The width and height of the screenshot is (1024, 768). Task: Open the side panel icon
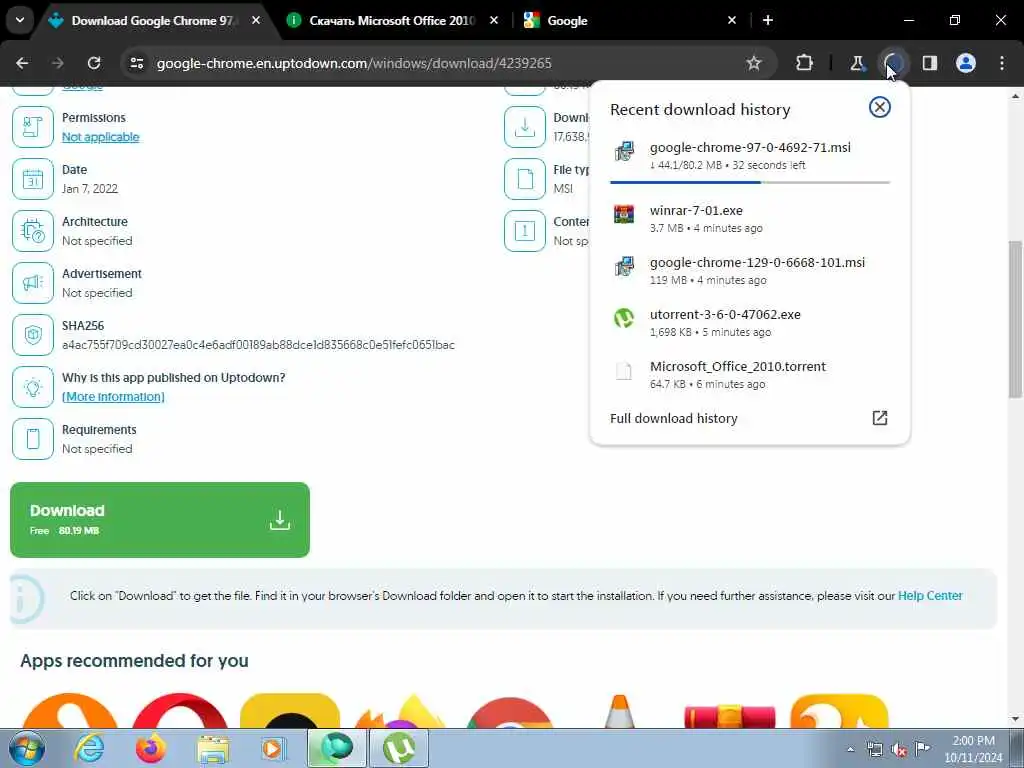click(930, 63)
